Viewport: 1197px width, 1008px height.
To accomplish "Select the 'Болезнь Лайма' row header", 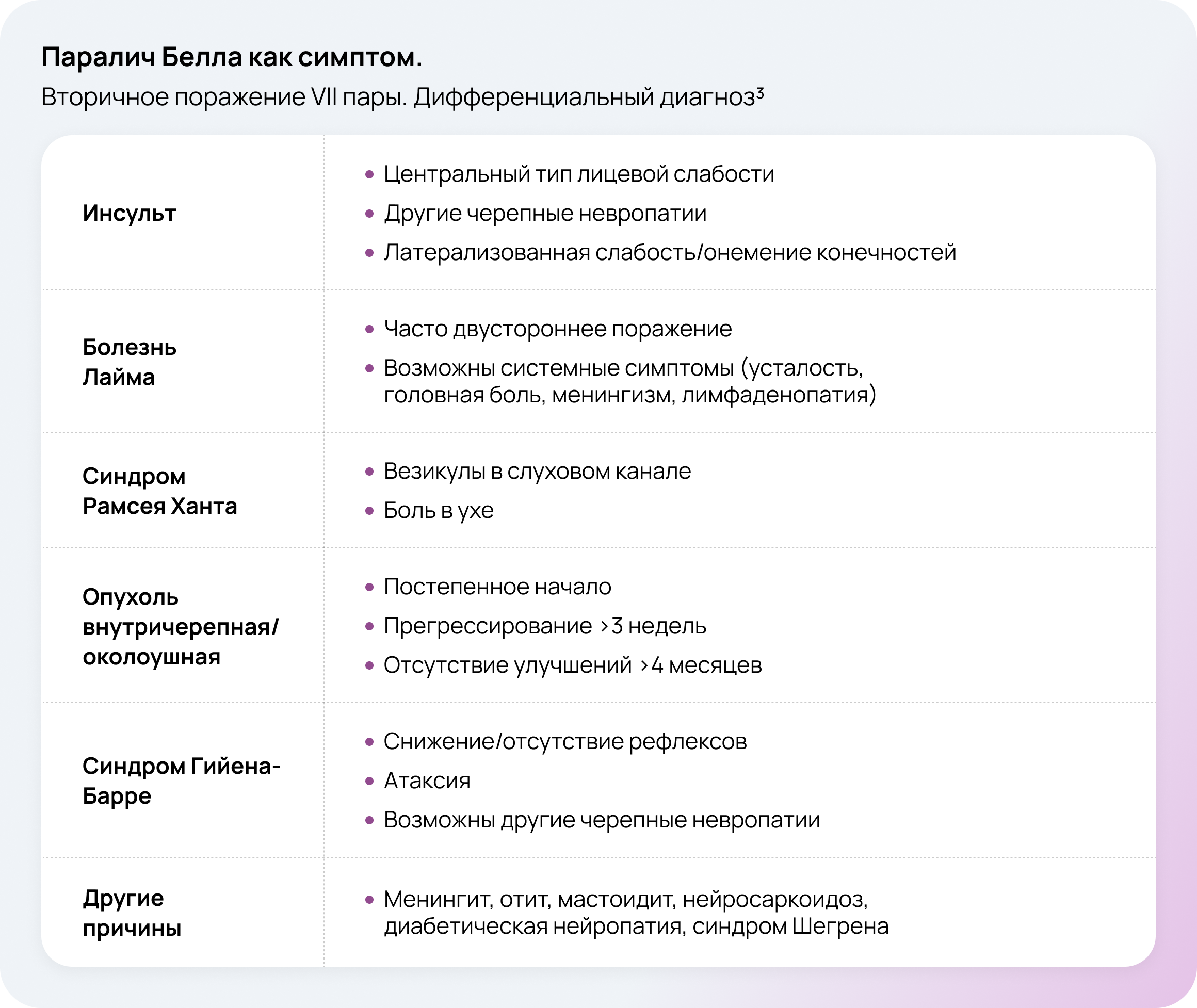I will 129,362.
